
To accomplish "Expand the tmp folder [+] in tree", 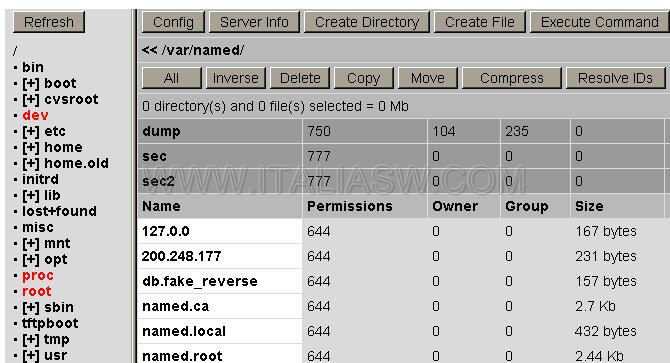I will pyautogui.click(x=31, y=340).
